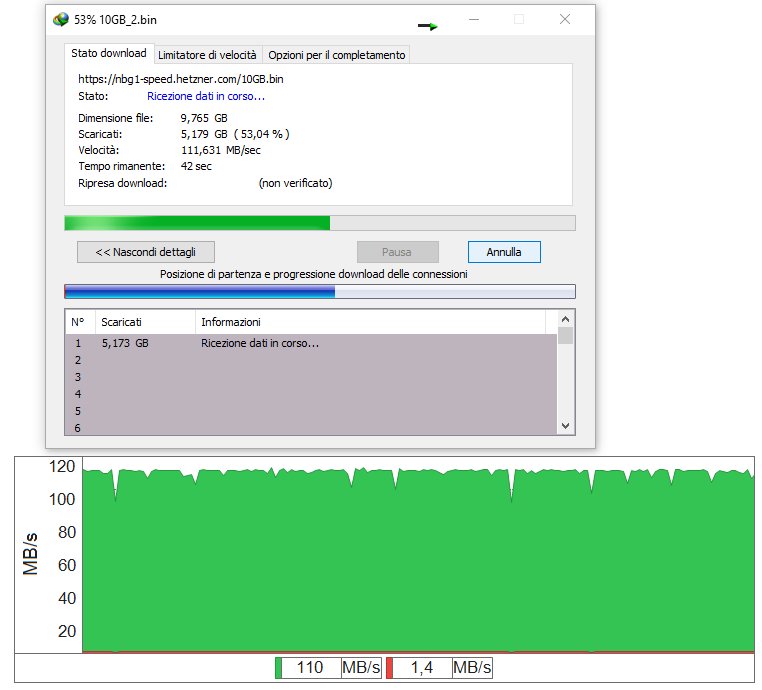This screenshot has width=762, height=690.
Task: Click the Informazioni column header
Action: (370, 322)
